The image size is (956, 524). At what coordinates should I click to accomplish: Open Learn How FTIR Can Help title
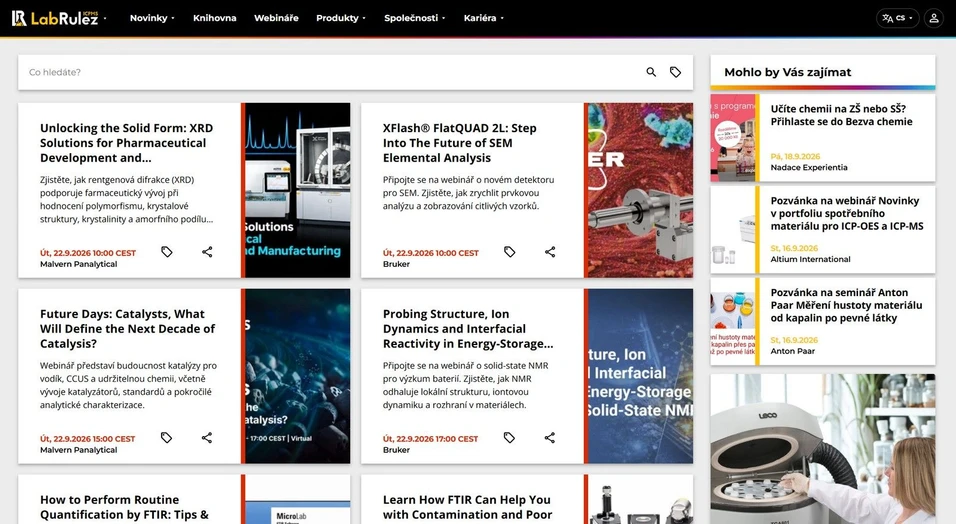pyautogui.click(x=468, y=507)
